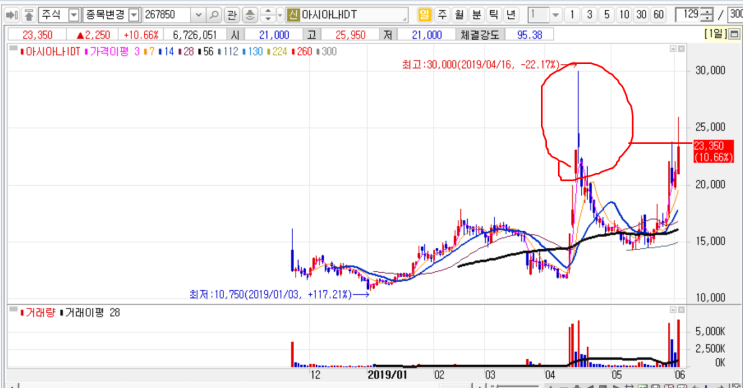Select the 일 (daily) chart period

424,15
